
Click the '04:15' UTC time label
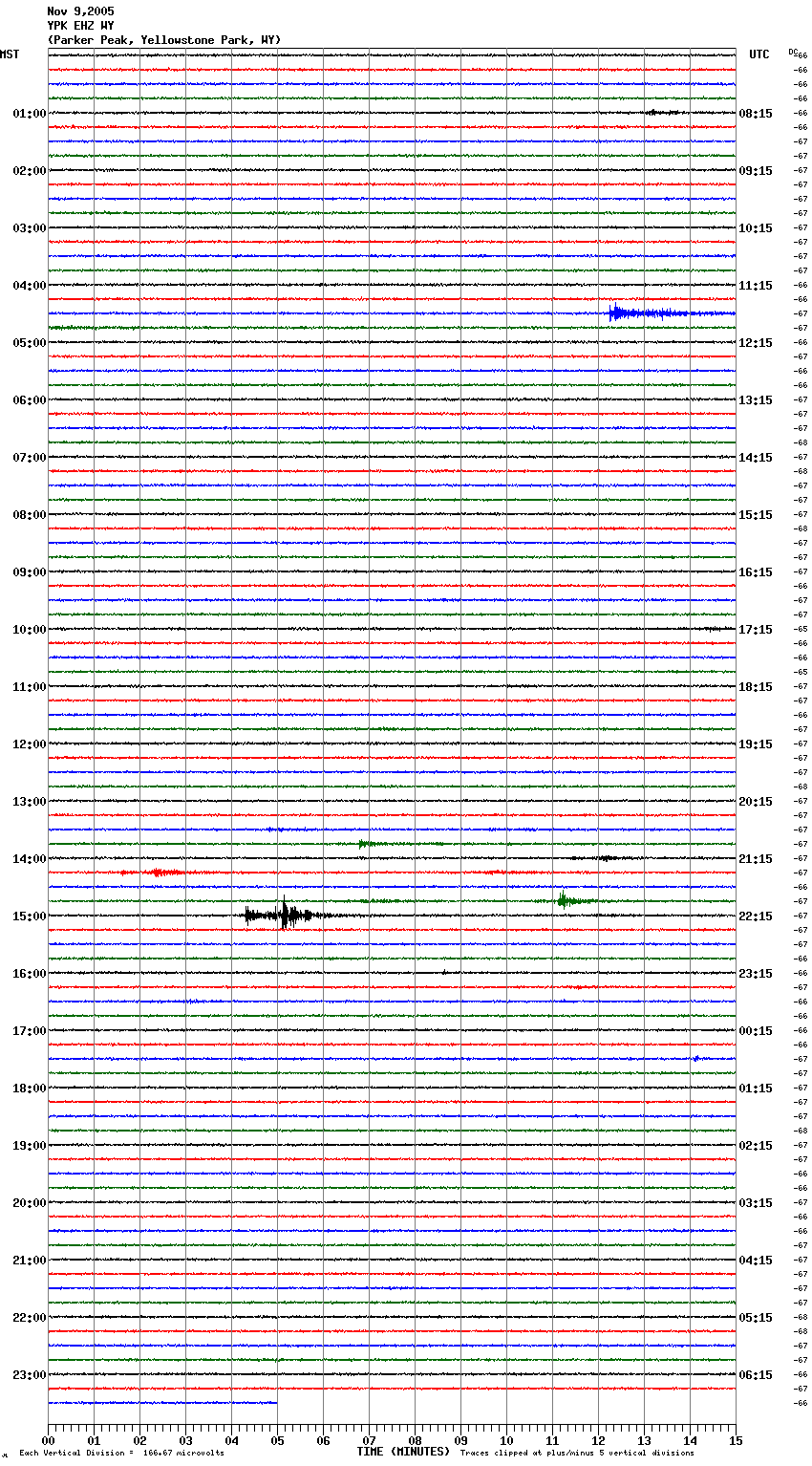point(756,1261)
